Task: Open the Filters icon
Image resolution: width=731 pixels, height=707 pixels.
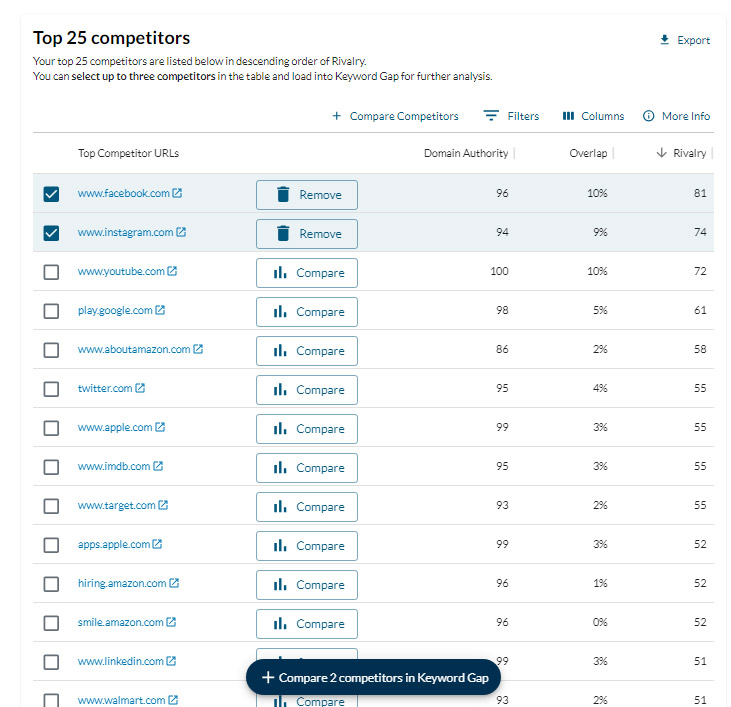Action: [491, 116]
